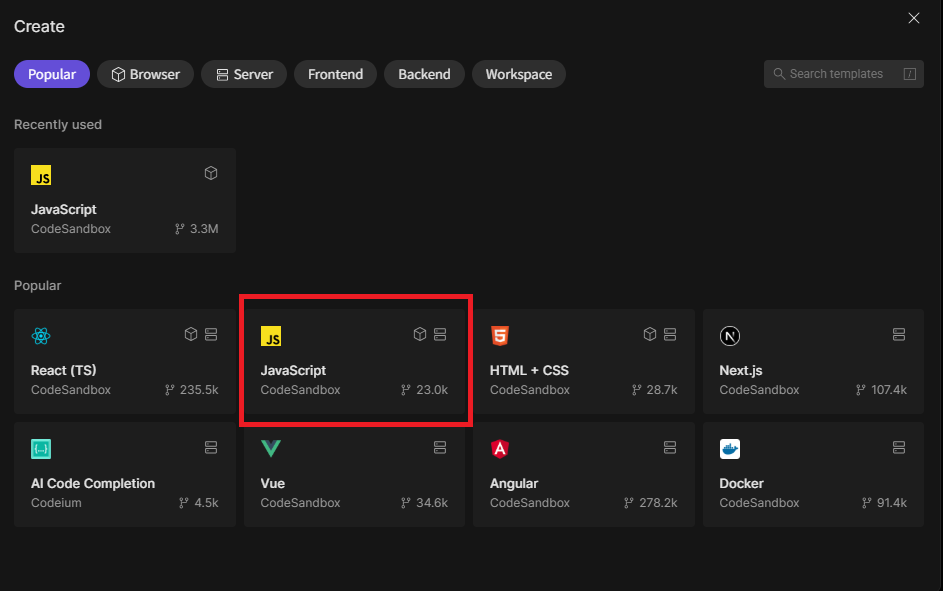Click server icon on Vue card
This screenshot has height=591, width=943.
(x=440, y=447)
